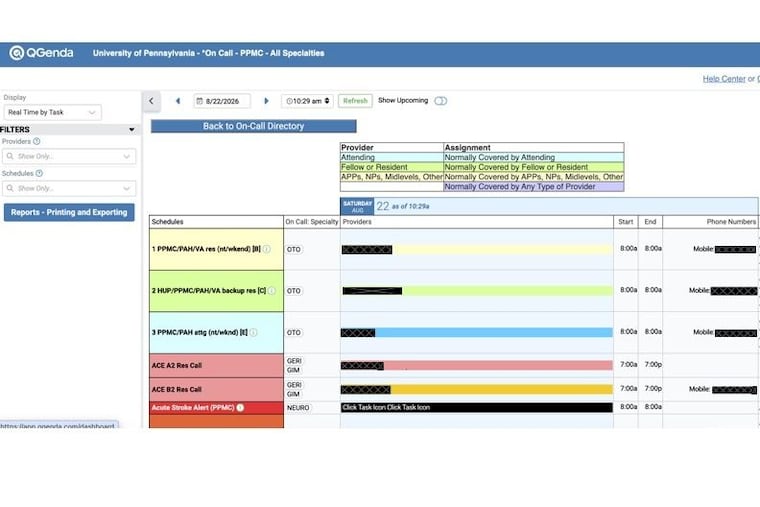The width and height of the screenshot is (760, 507).
Task: Click search icon in Providers filter
Action: (x=10, y=156)
